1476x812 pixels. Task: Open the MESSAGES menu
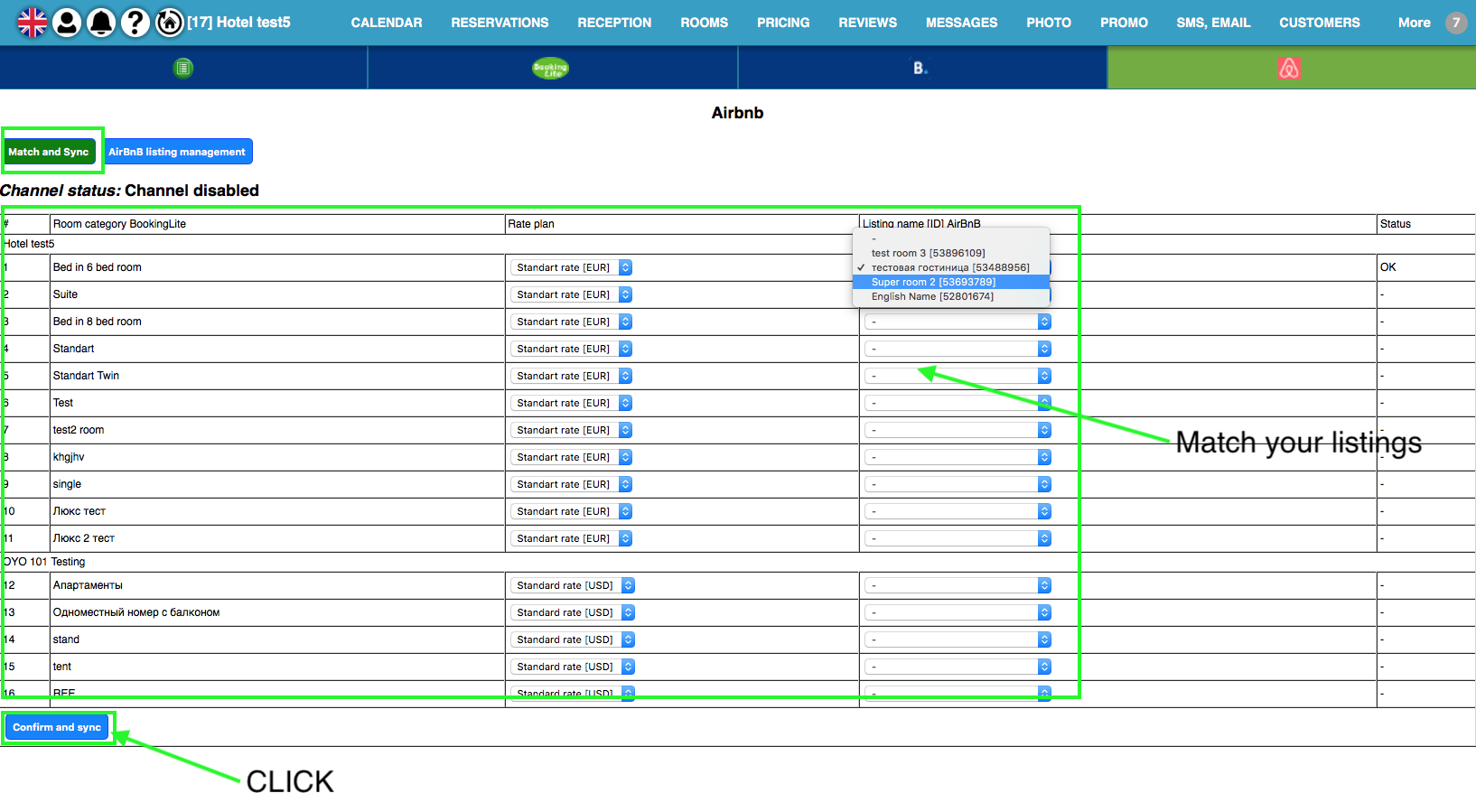pos(962,23)
